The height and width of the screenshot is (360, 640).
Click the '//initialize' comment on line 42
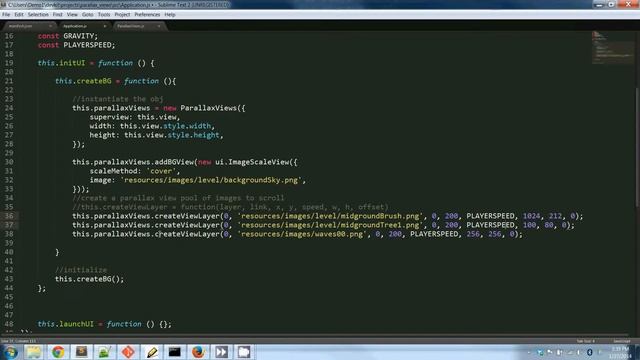(x=81, y=270)
